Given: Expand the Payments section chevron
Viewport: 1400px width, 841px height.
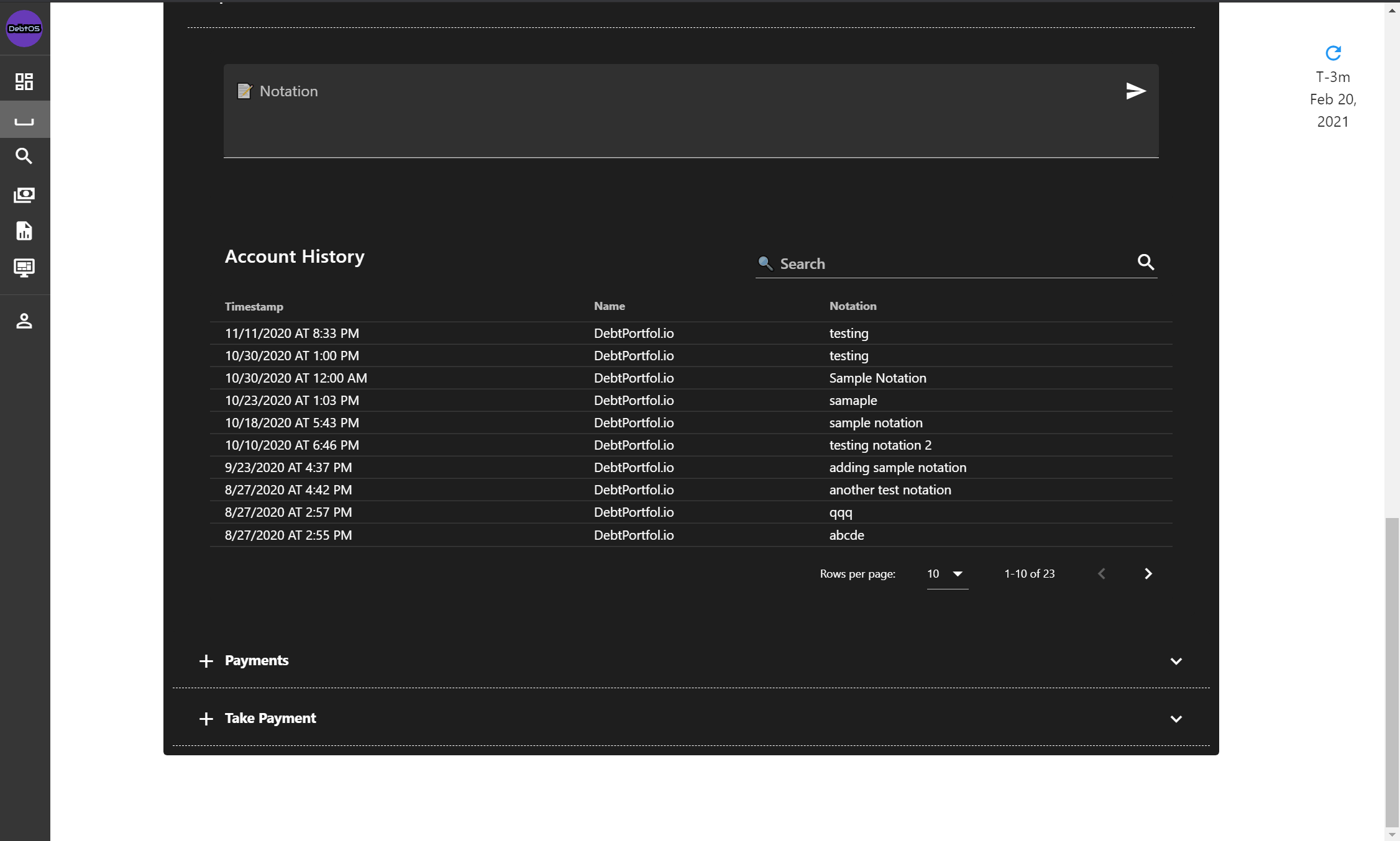Looking at the screenshot, I should (x=1176, y=661).
